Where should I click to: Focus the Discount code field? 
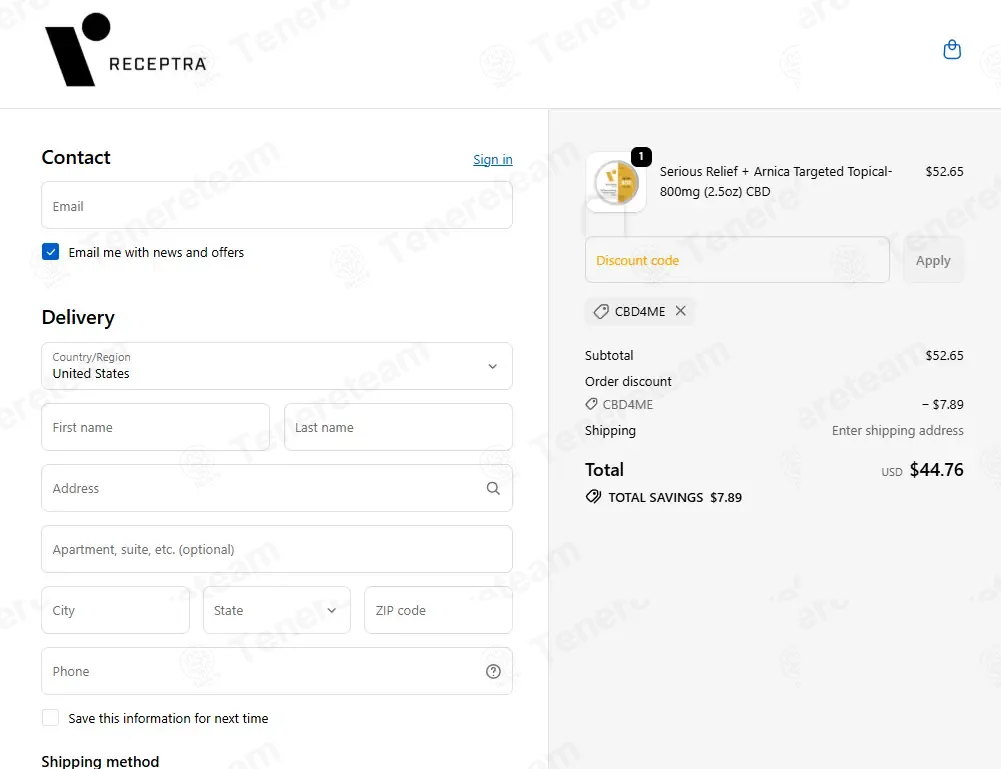(x=737, y=260)
